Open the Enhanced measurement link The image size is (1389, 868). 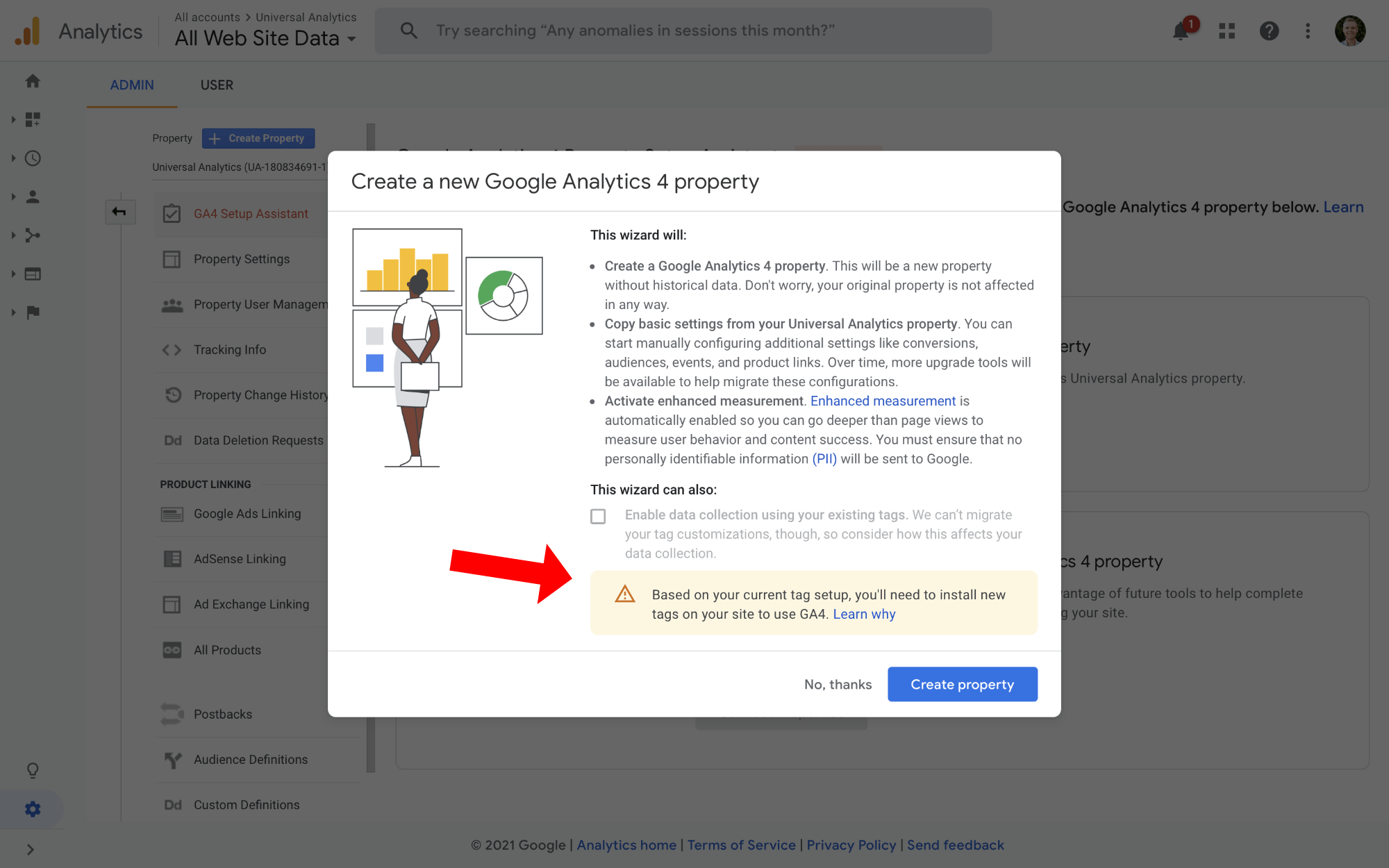point(883,401)
